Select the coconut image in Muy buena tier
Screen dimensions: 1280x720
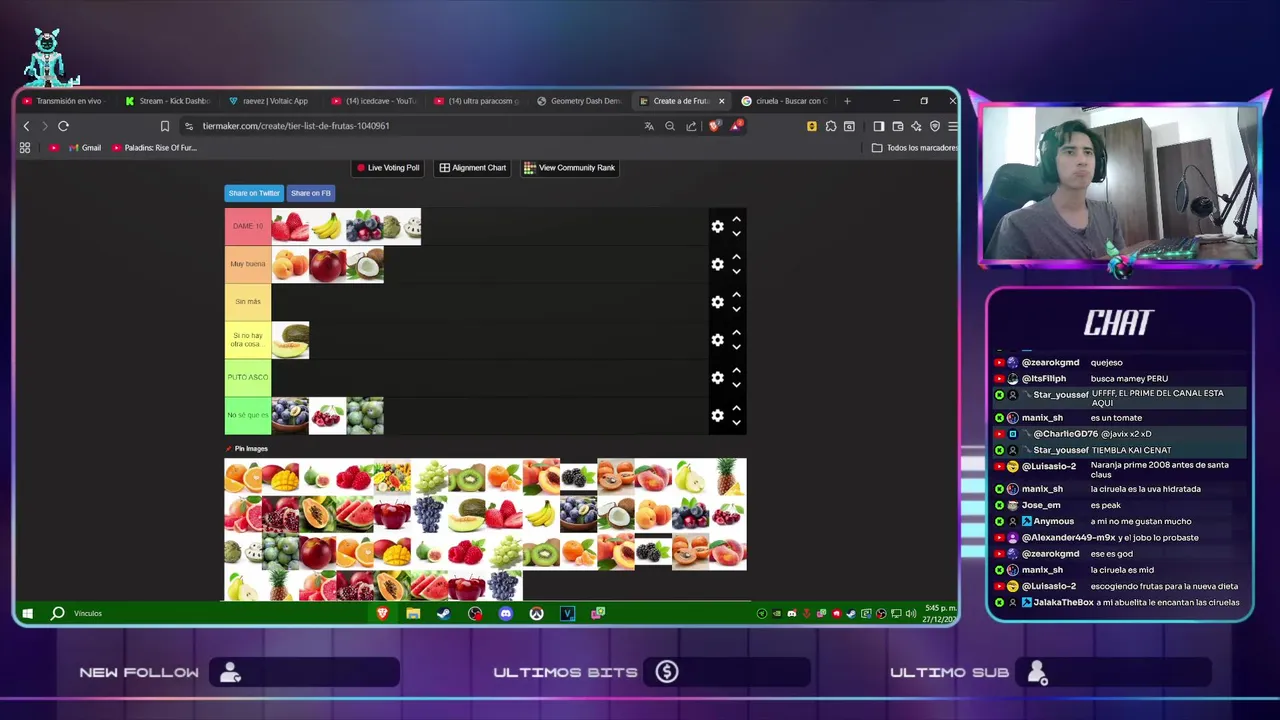coord(365,264)
